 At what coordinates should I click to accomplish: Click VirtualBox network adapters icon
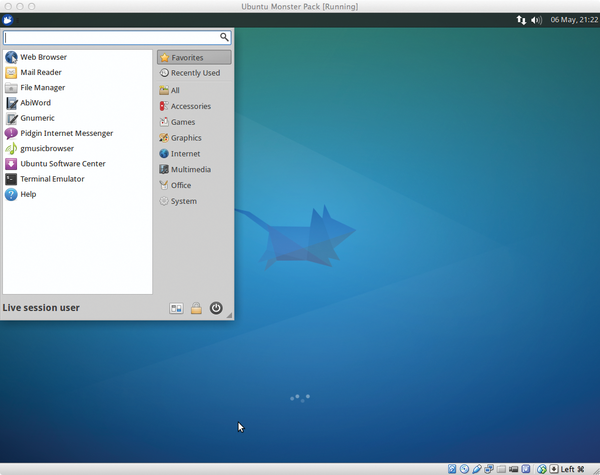[x=489, y=469]
